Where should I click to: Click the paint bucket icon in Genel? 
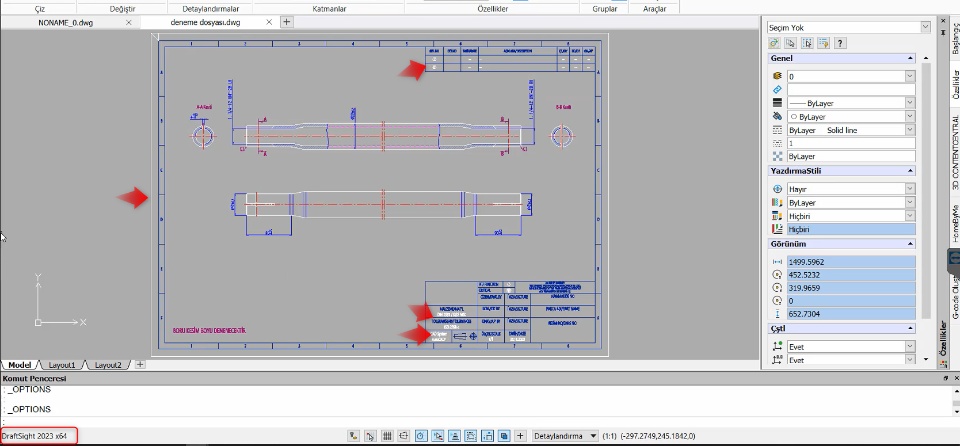778,116
